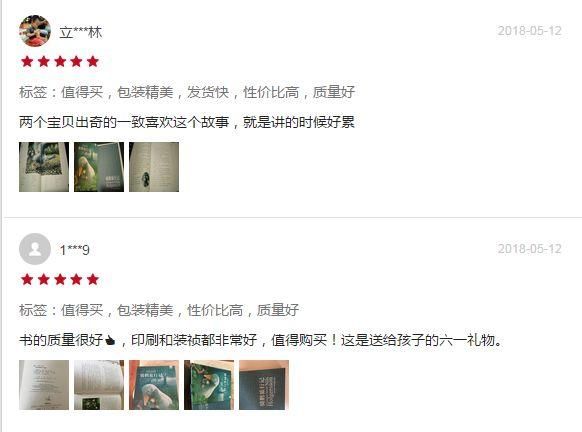The width and height of the screenshot is (582, 432).
Task: Select five-star rating of first review
Action: [x=60, y=62]
